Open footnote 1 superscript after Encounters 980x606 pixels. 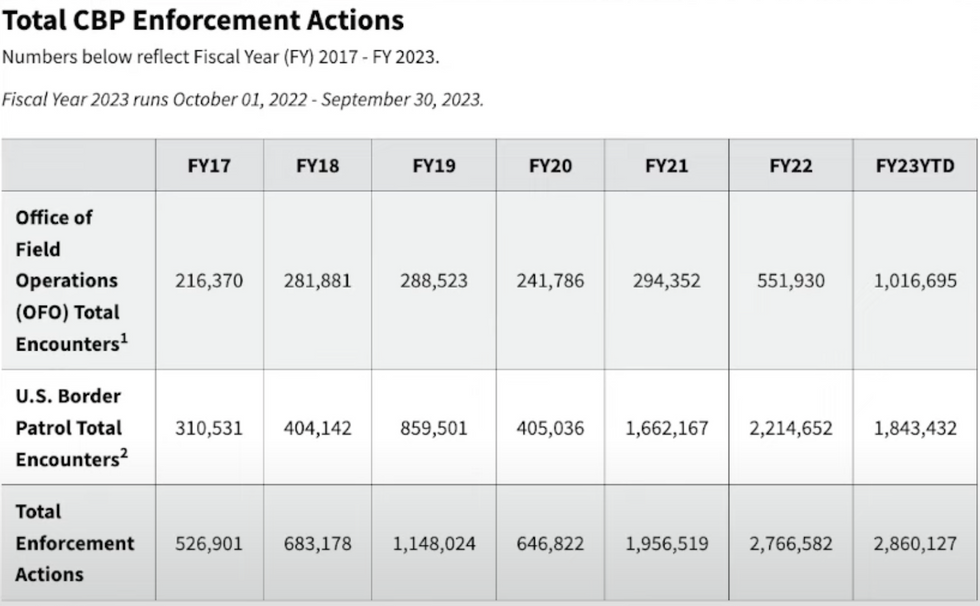click(124, 338)
